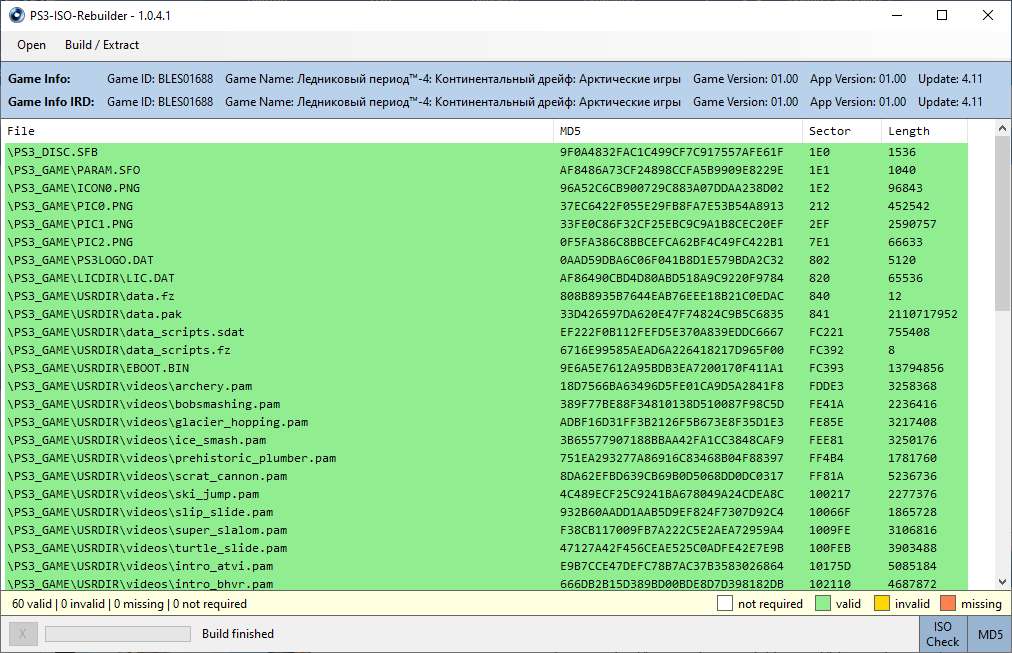
Task: Click the PS3-ISO-Rebuilder app icon
Action: [15, 15]
